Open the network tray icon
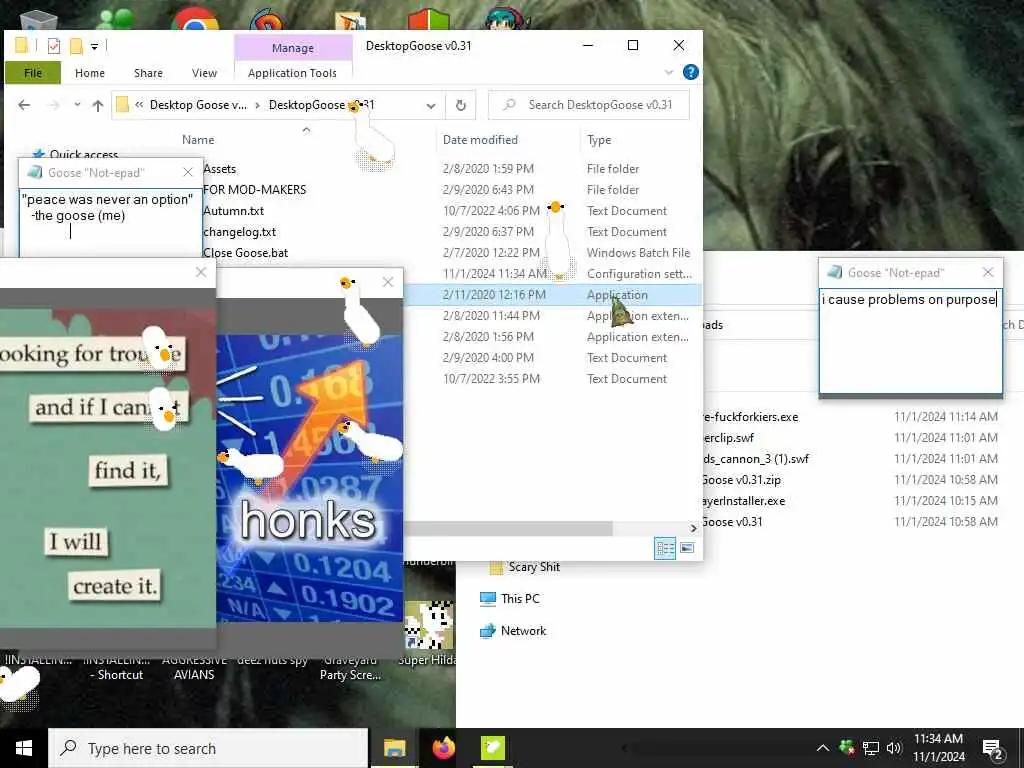Viewport: 1024px width, 768px height. (x=871, y=748)
